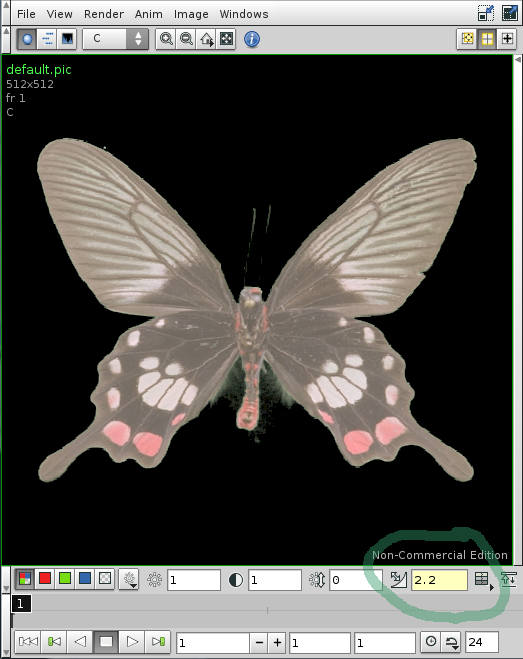Click the zoom in magnifier icon
Viewport: 523px width, 659px height.
point(166,39)
